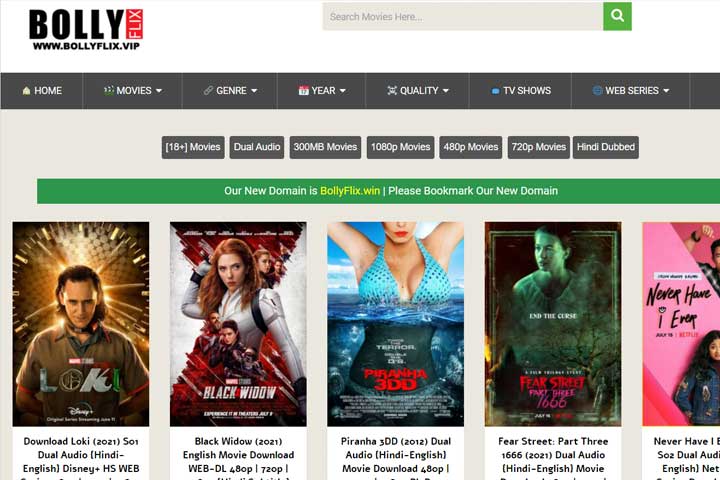Open the WEB SERIES menu item
720x480 pixels.
tap(630, 90)
